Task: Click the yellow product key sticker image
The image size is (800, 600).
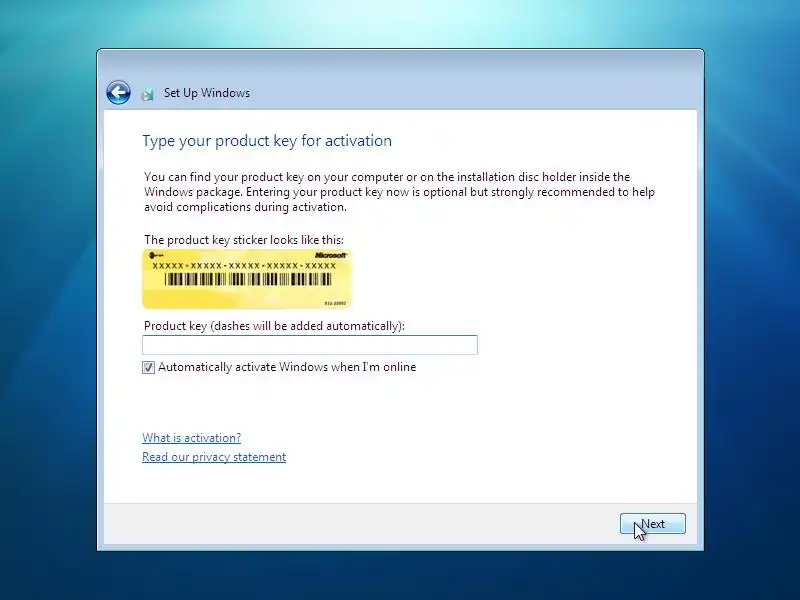Action: 247,279
